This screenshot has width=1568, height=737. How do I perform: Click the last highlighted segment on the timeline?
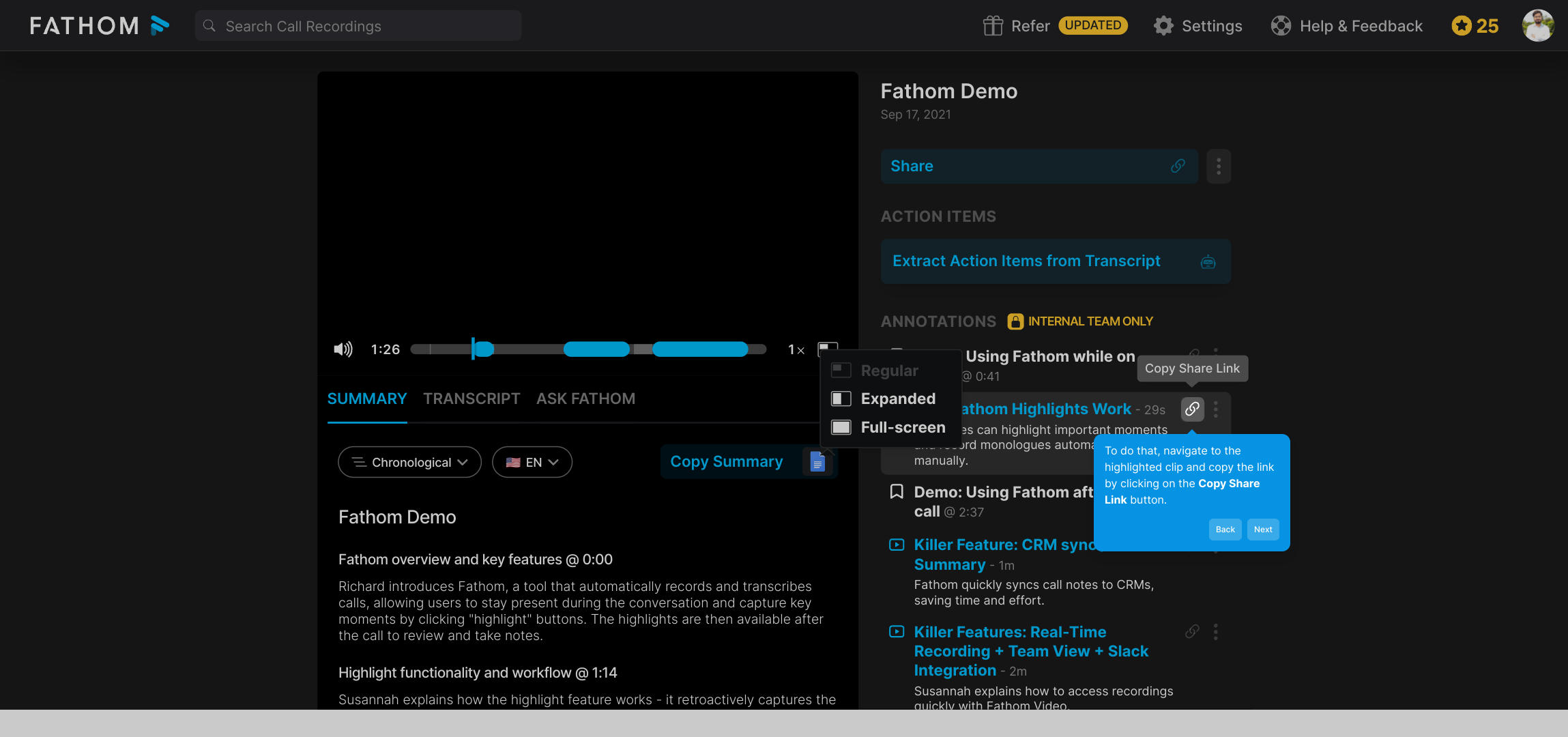tap(700, 349)
